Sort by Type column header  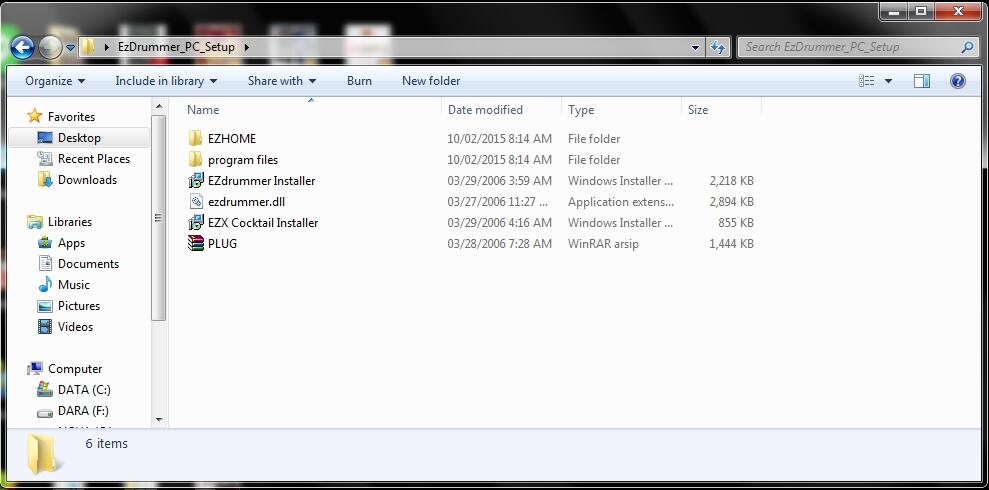581,110
